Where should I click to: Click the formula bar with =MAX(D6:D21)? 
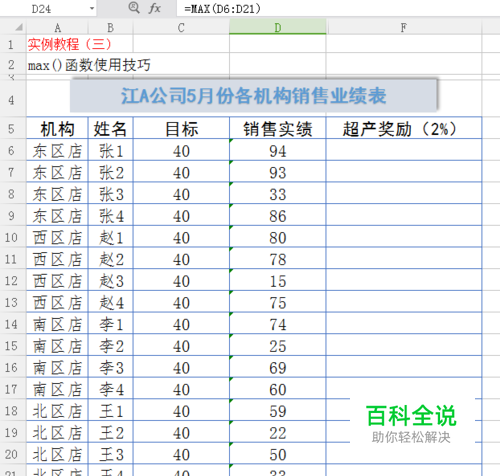(x=338, y=8)
